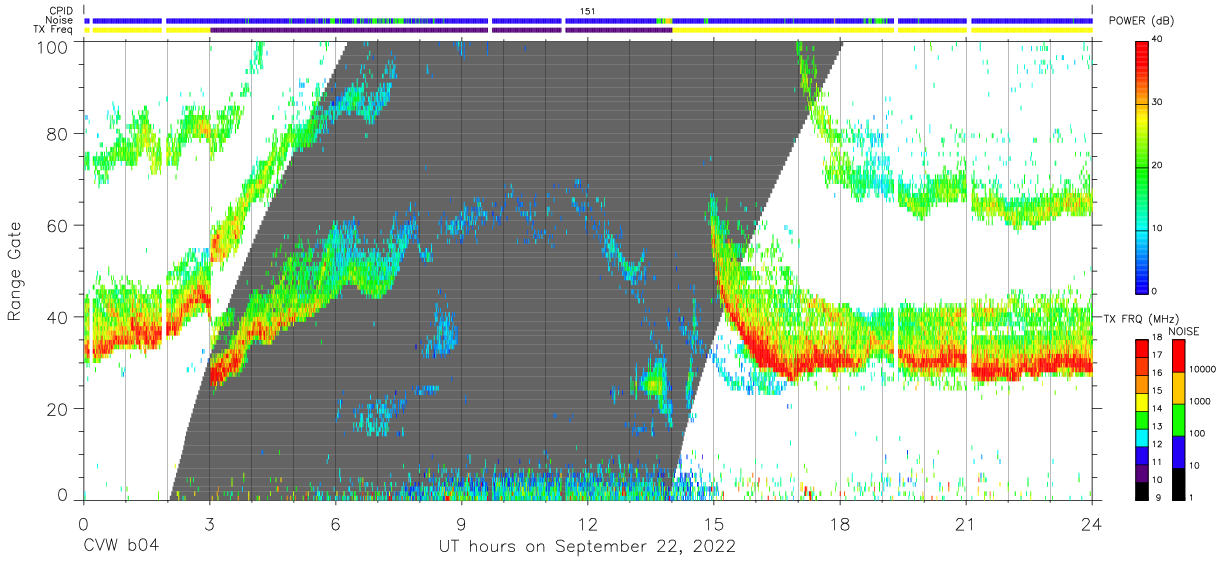Click the 10000 value on NOISE scale

click(1203, 369)
